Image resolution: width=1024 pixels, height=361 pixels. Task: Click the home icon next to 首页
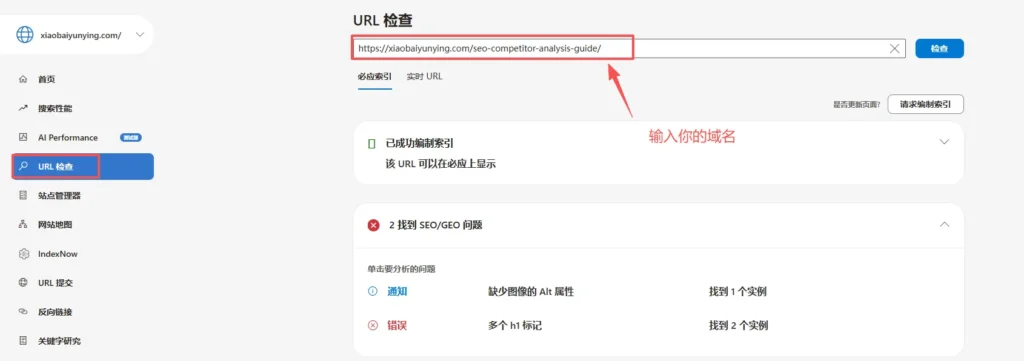[24, 80]
